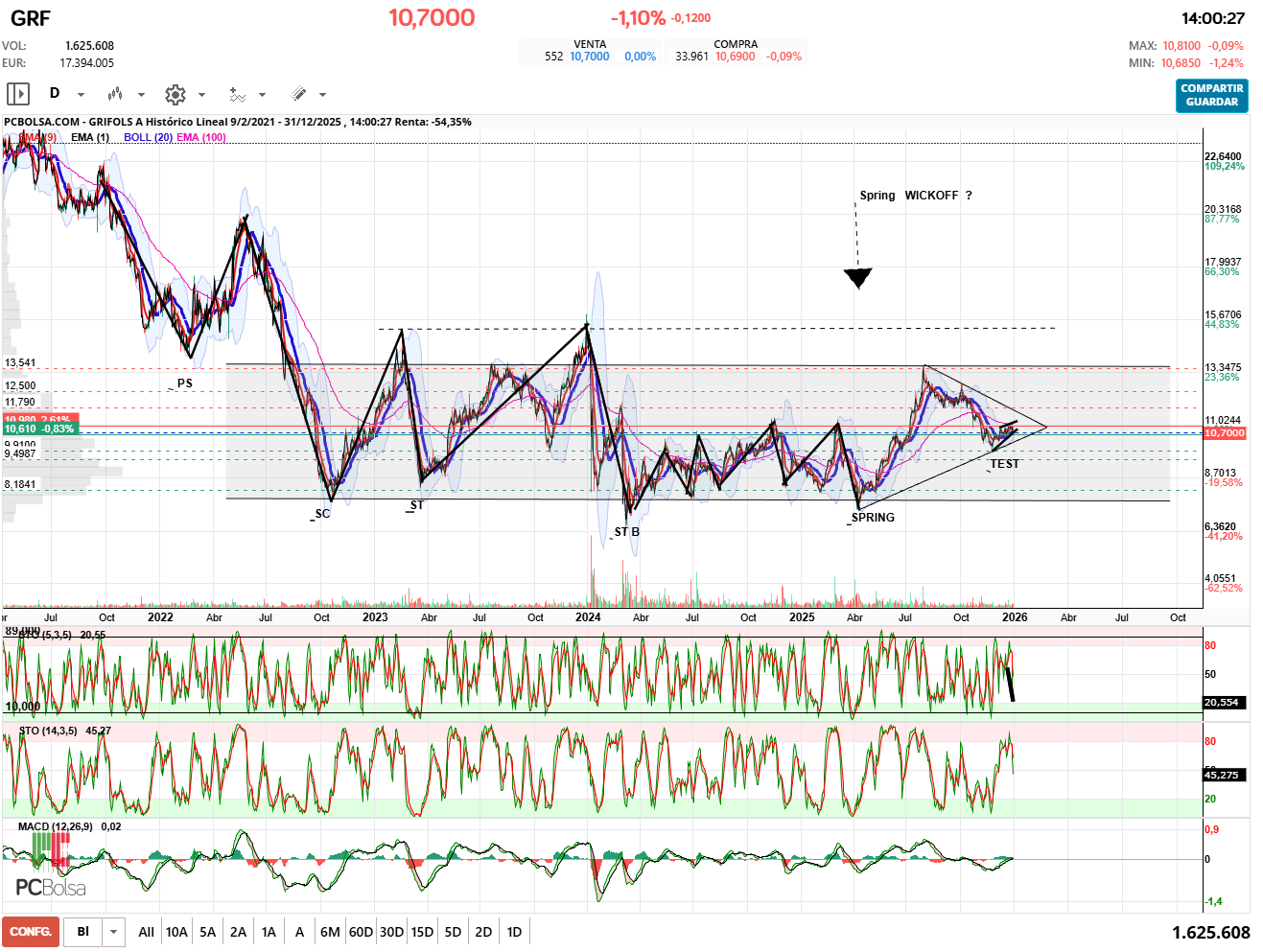This screenshot has height=952, width=1263.
Task: Open the BI dropdown arrow at bottom
Action: 114,932
